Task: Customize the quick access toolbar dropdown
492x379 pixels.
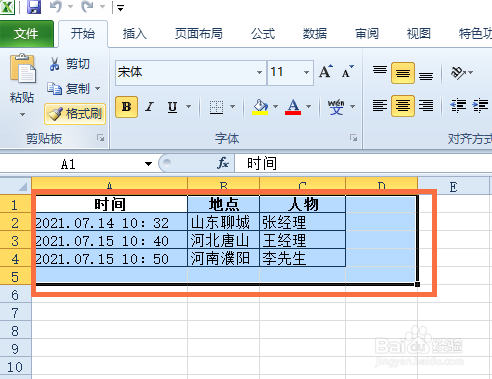Action: click(120, 8)
